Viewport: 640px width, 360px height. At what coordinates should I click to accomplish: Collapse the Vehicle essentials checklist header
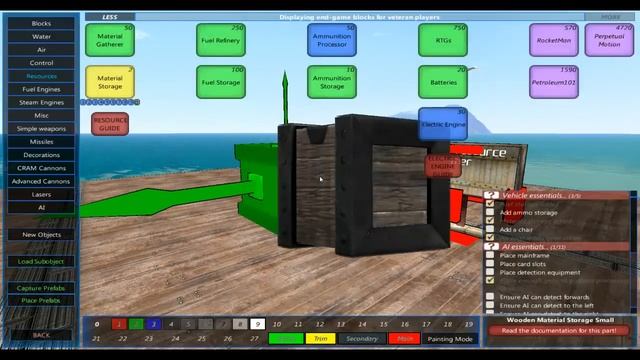556,195
